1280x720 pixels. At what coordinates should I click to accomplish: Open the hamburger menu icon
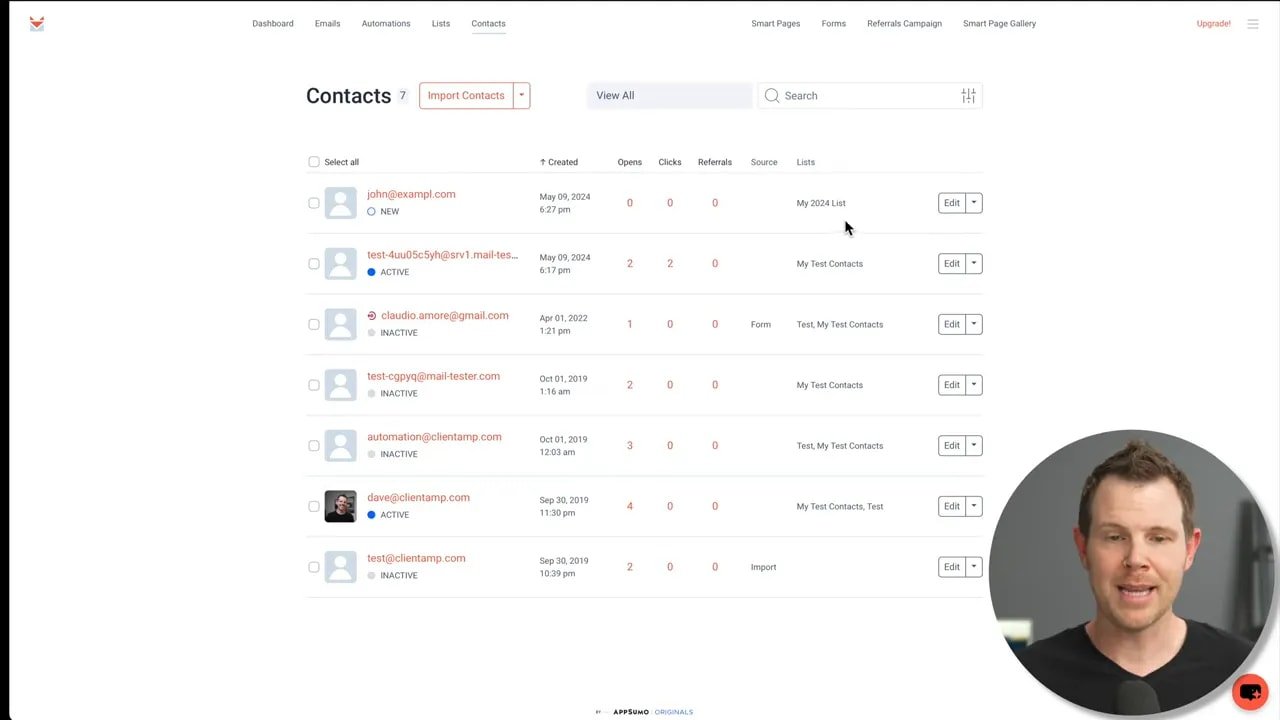(x=1253, y=23)
